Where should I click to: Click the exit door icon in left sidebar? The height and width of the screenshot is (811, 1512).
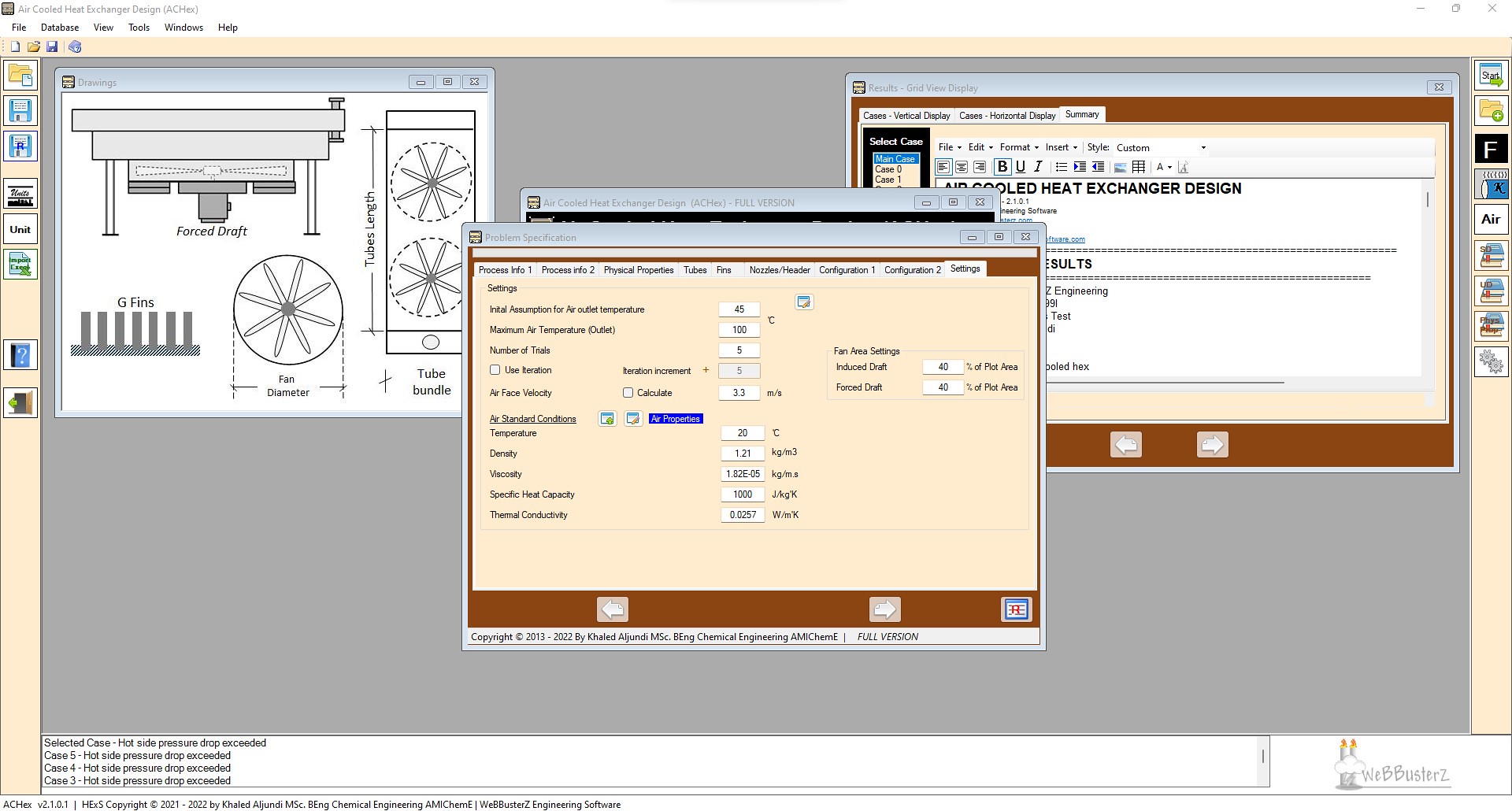pyautogui.click(x=20, y=403)
